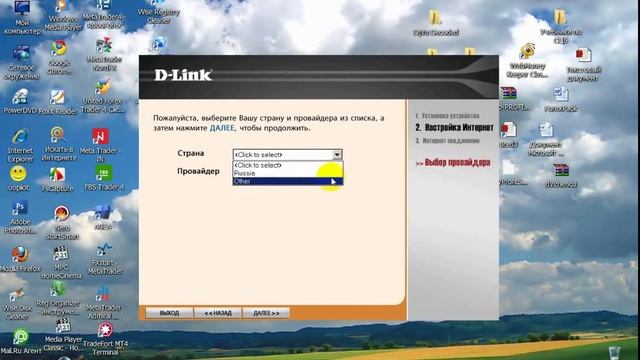Click step "Настройка Интернет" in the sidebar
Image resolution: width=640 pixels, height=360 pixels.
454,128
